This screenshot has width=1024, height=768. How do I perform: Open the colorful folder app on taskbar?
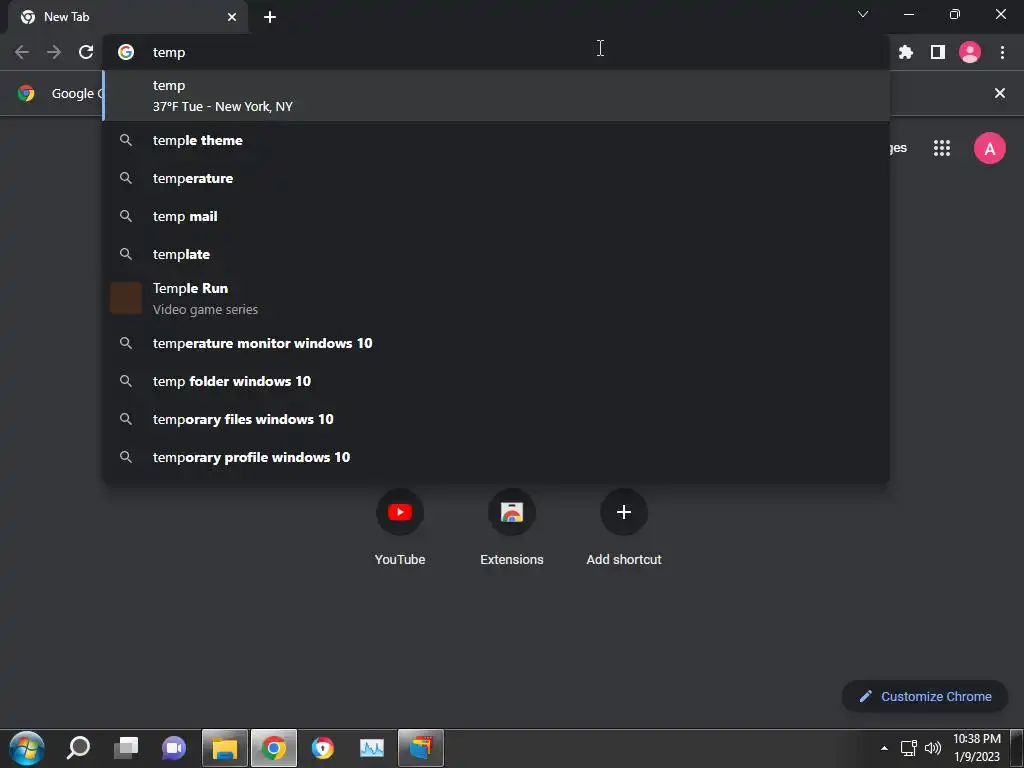tap(421, 748)
